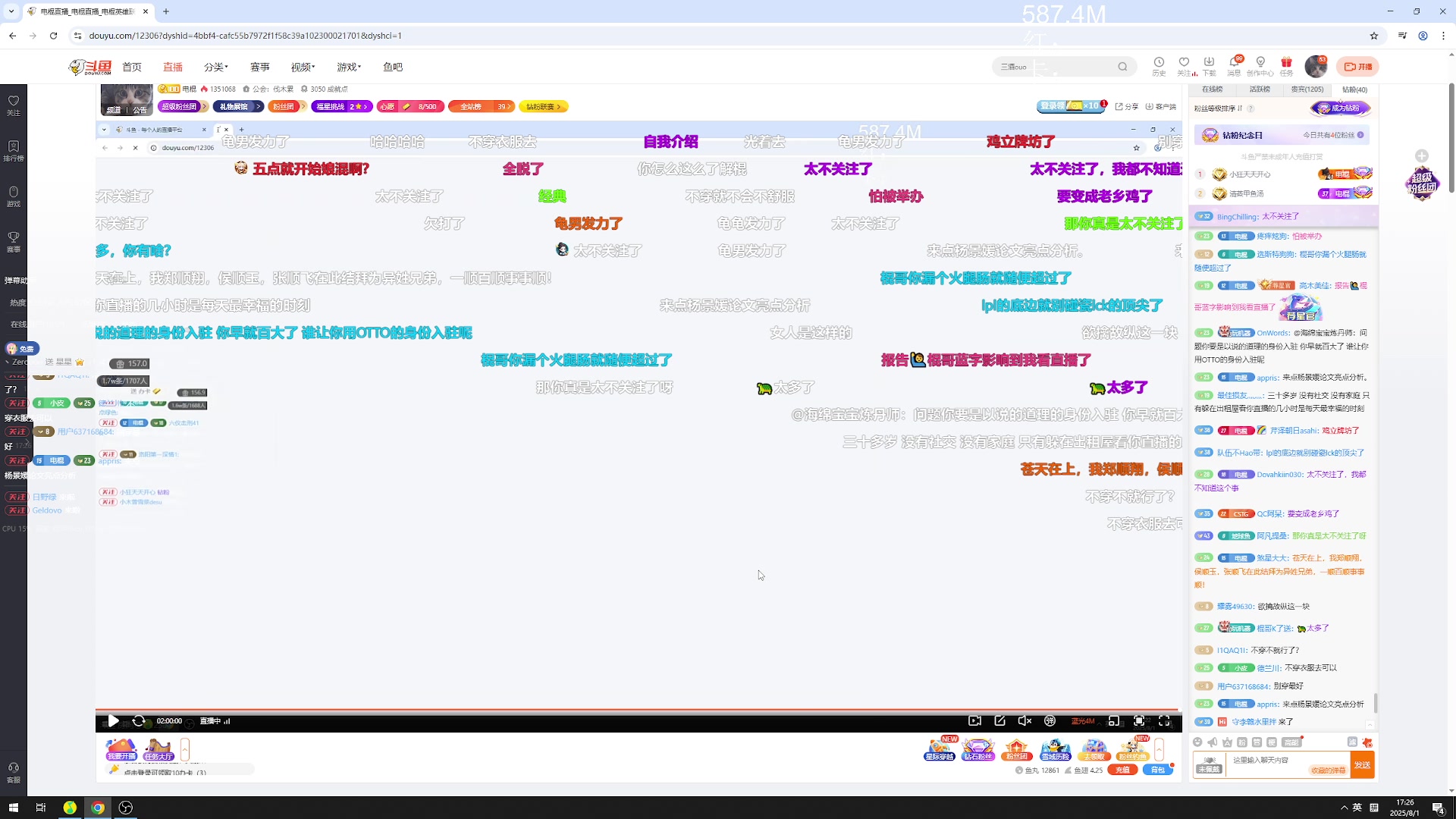The width and height of the screenshot is (1456, 819).
Task: Open the 直播 nav item
Action: click(x=173, y=67)
